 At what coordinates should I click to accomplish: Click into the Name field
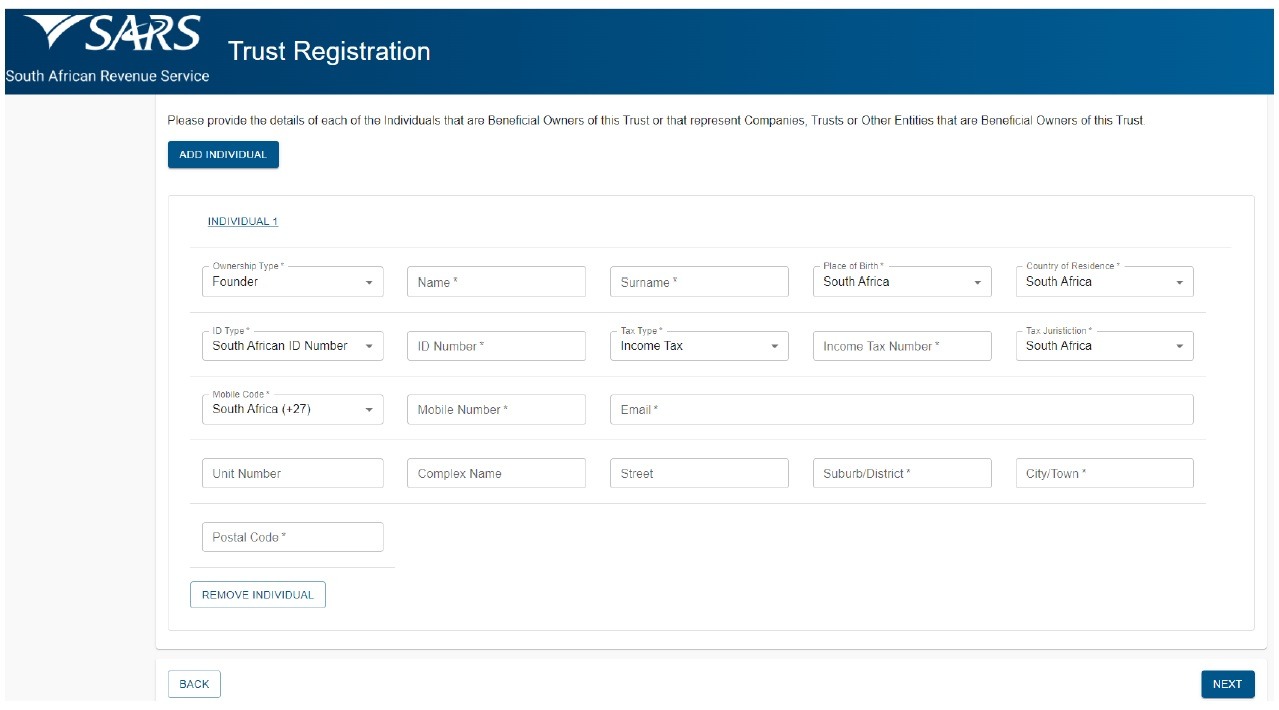(496, 282)
